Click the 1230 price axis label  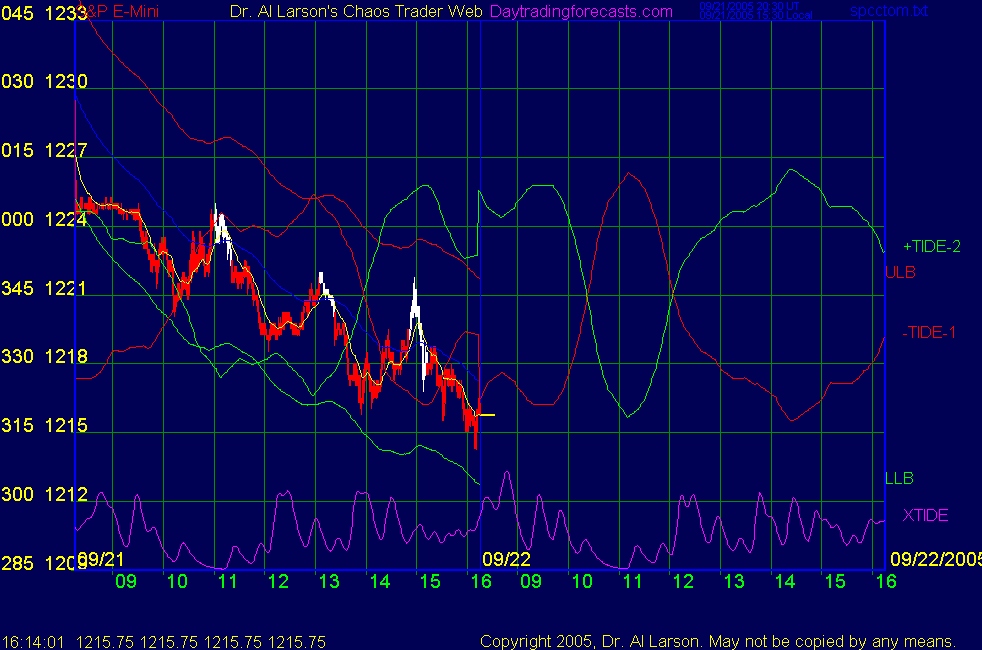tap(67, 81)
